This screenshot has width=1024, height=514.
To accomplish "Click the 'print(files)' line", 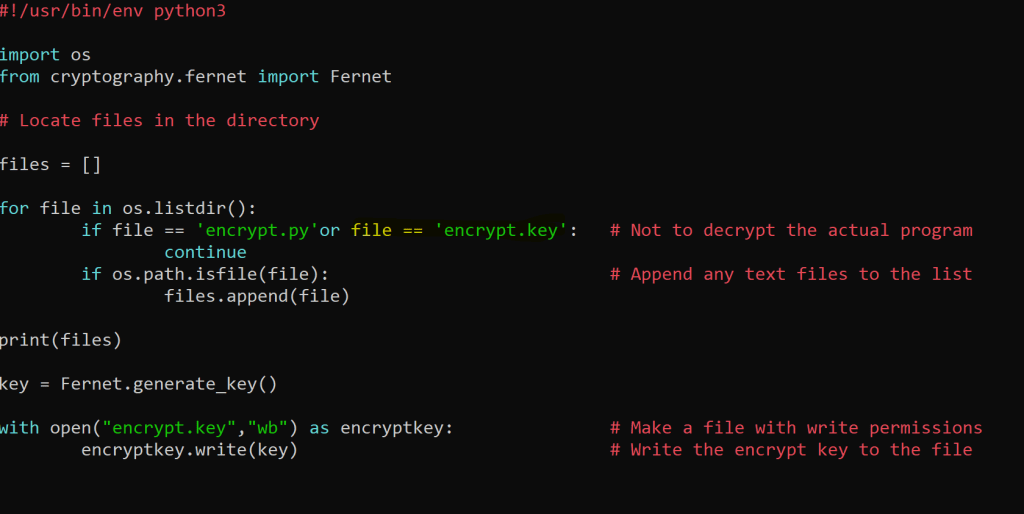I will pyautogui.click(x=60, y=340).
